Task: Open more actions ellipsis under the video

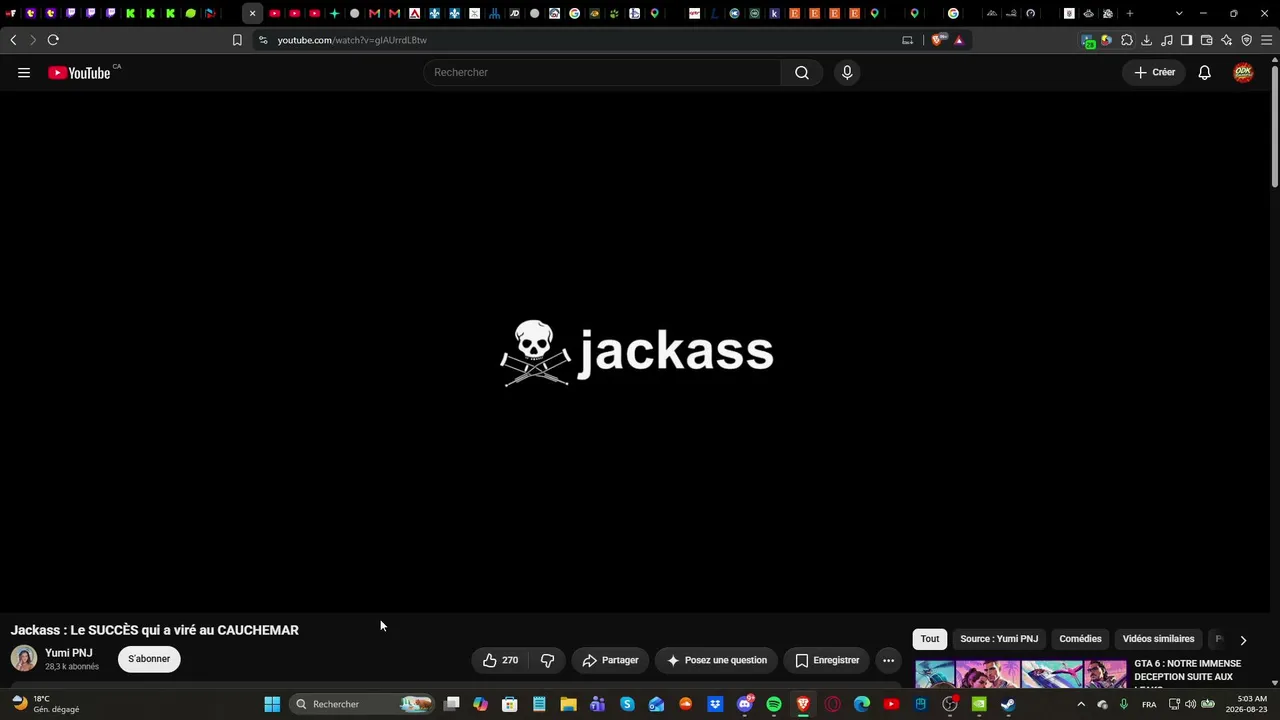Action: point(888,660)
